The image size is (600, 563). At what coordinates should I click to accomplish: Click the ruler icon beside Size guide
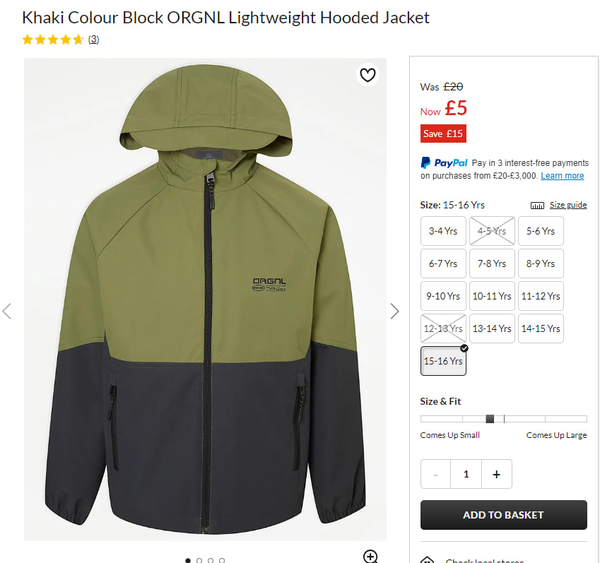[x=537, y=206]
